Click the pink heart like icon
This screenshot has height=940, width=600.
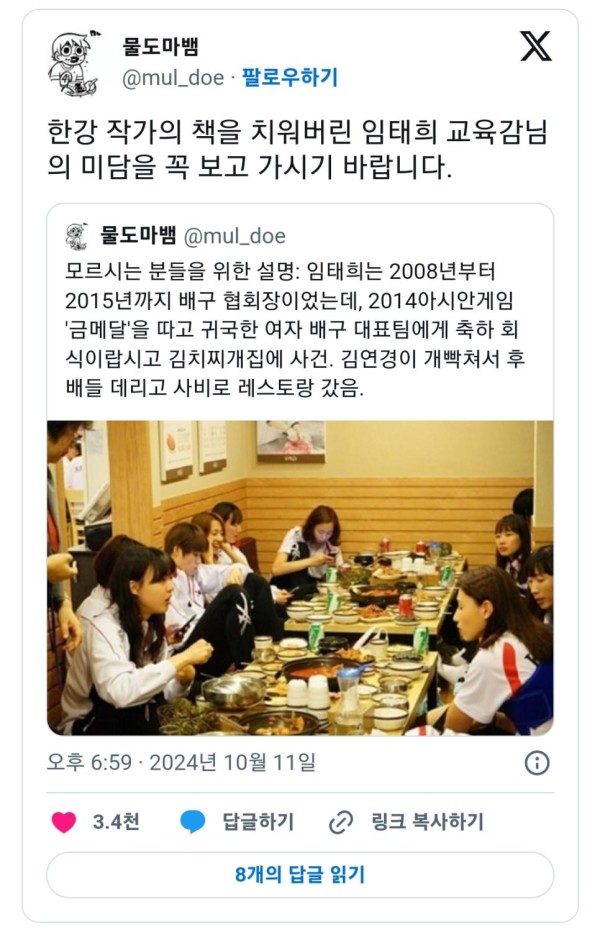coord(64,821)
